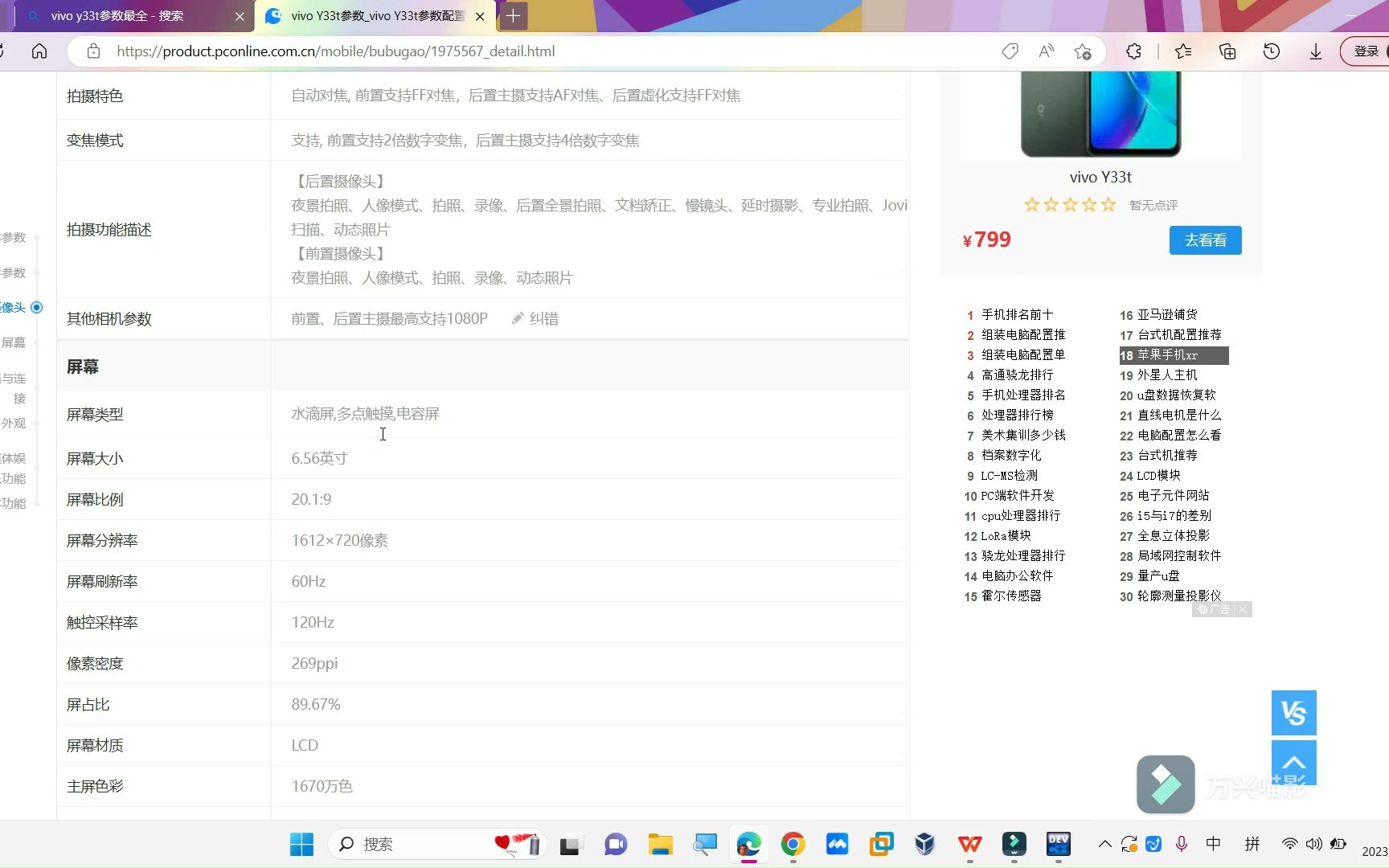Open the WPS Office taskbar icon
This screenshot has width=1389, height=868.
coord(969,844)
